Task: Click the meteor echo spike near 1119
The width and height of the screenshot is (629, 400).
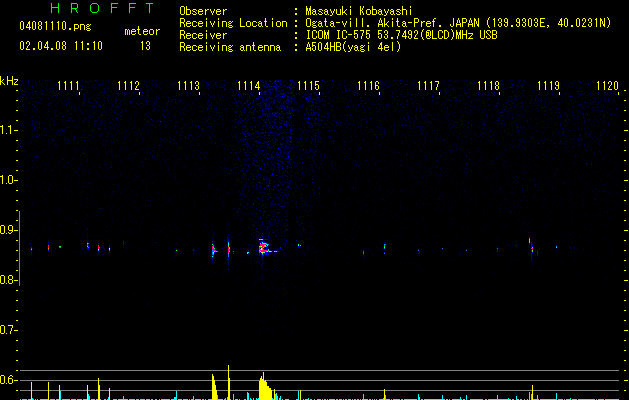Action: click(x=532, y=247)
